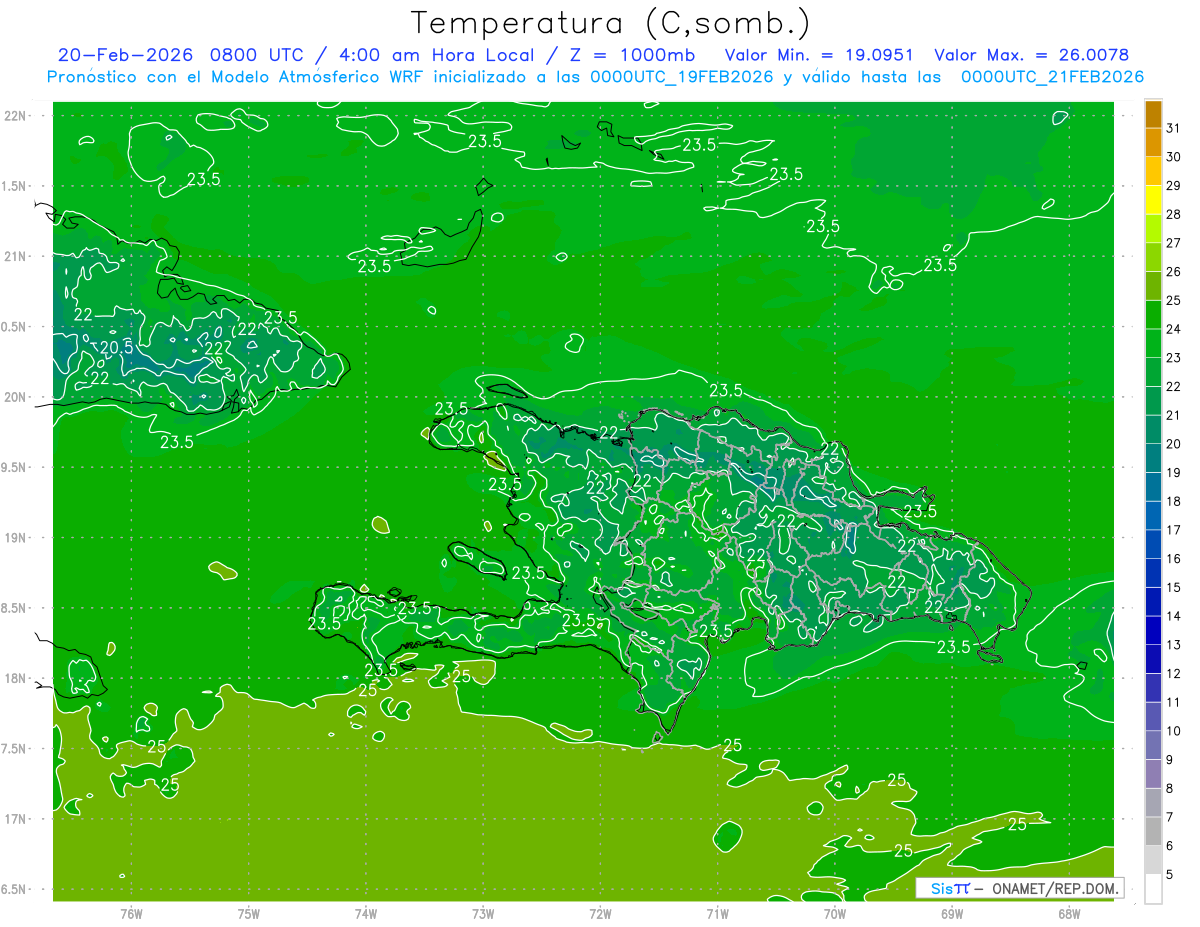Screen dimensions: 1200x927
Task: Click the '30' label on the color scale
Action: tap(1174, 157)
